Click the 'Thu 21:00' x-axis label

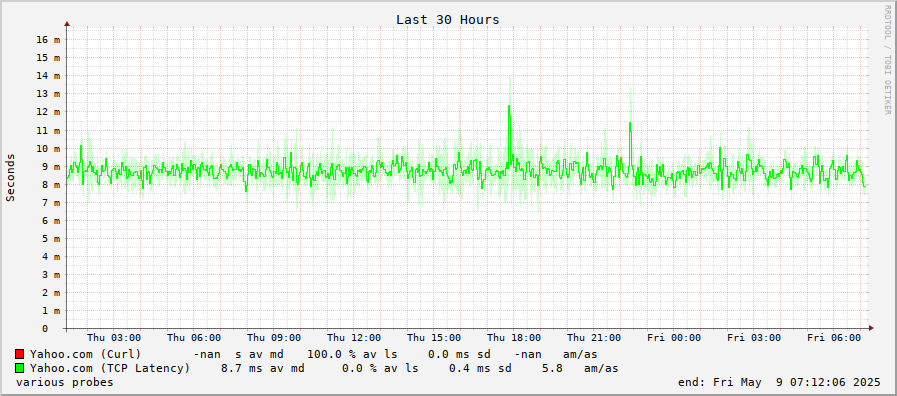(594, 338)
